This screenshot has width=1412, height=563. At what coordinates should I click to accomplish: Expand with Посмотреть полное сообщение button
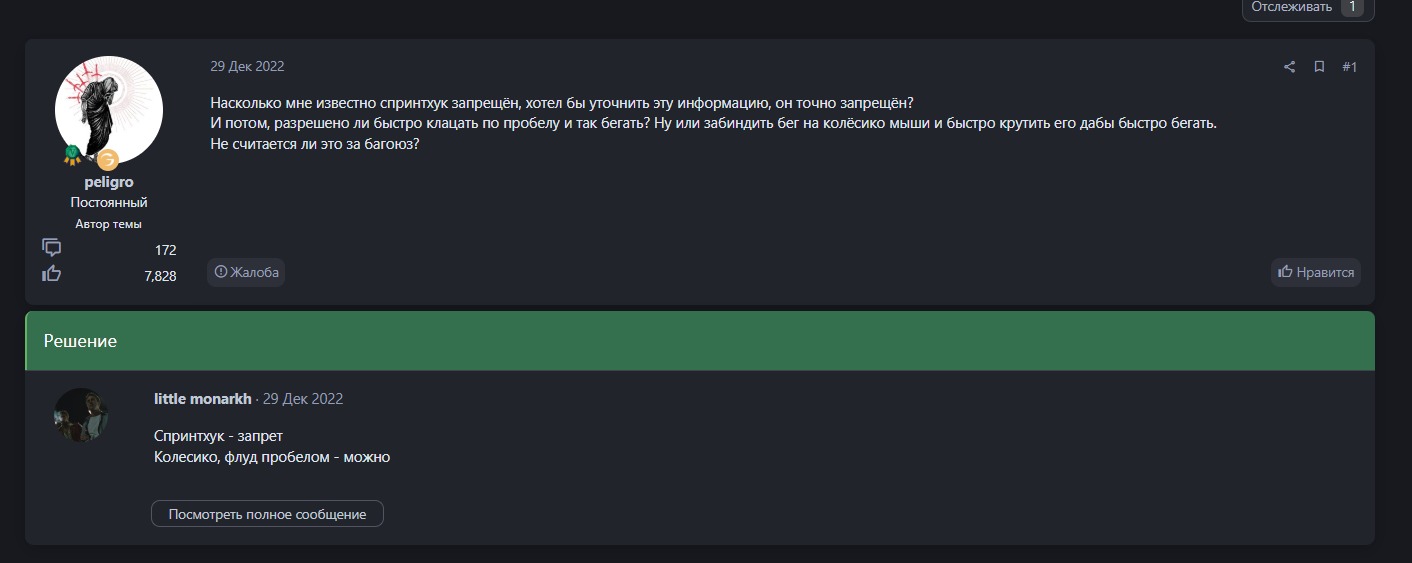(267, 514)
